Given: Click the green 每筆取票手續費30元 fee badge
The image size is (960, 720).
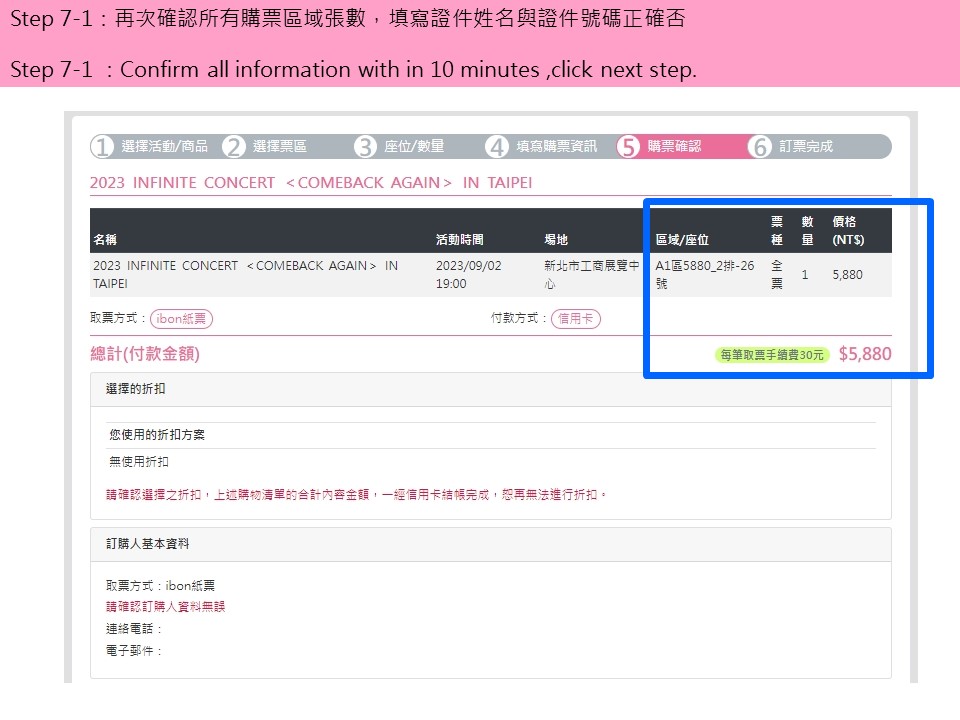Looking at the screenshot, I should tap(771, 355).
